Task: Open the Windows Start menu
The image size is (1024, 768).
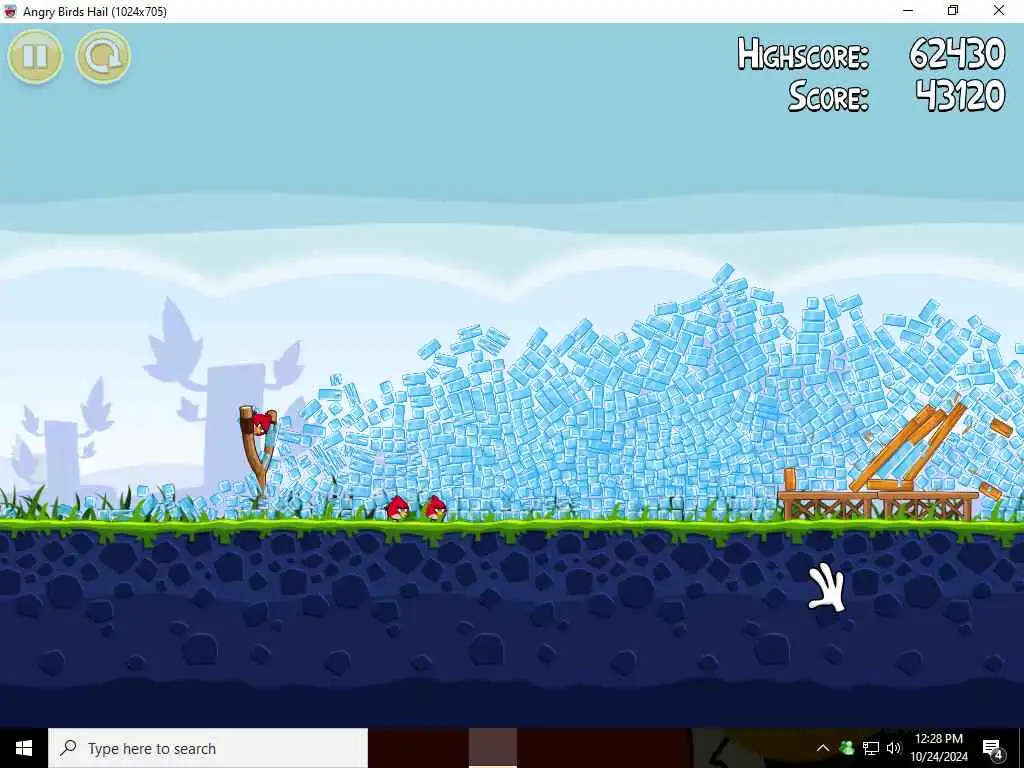Action: tap(24, 748)
